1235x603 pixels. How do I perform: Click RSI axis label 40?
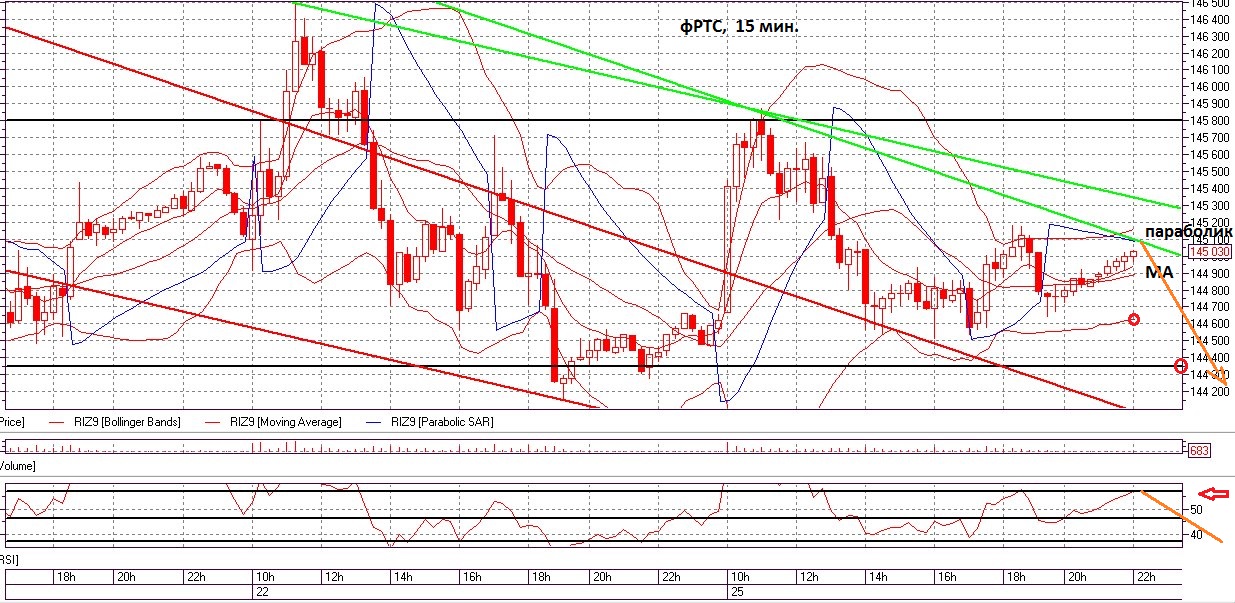tap(1194, 535)
